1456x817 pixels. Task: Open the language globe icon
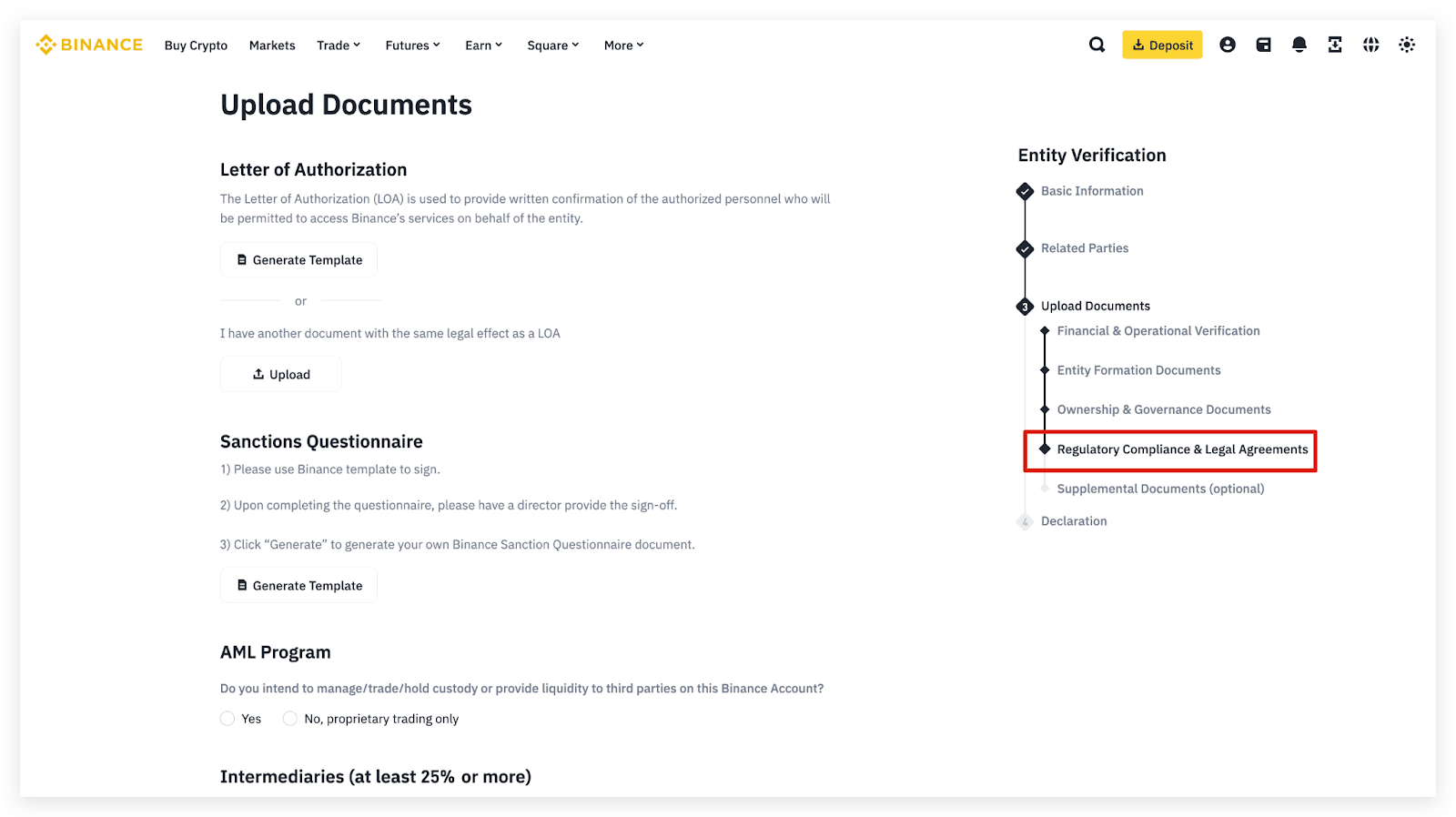[x=1370, y=45]
